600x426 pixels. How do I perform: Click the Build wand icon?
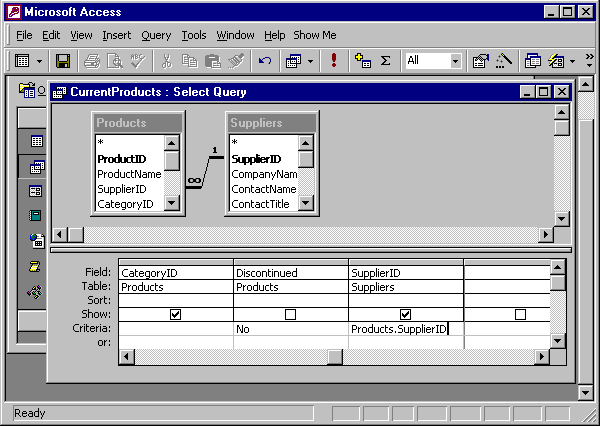(503, 61)
